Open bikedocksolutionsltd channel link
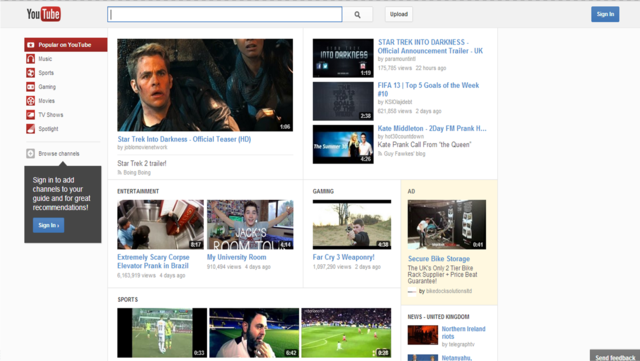Screen dimensions: 640x361 tap(449, 291)
